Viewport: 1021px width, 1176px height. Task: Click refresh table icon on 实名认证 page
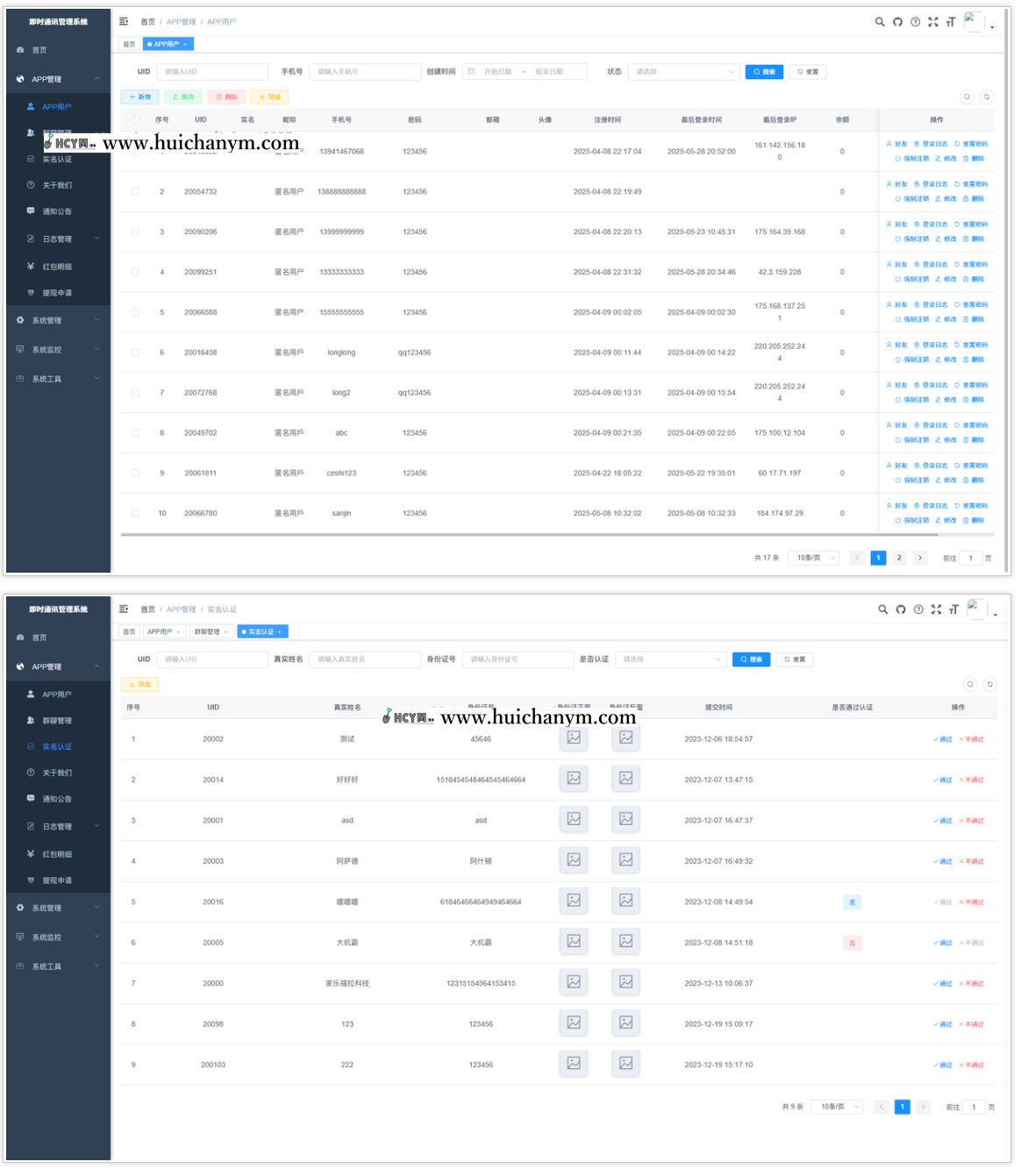(x=989, y=684)
